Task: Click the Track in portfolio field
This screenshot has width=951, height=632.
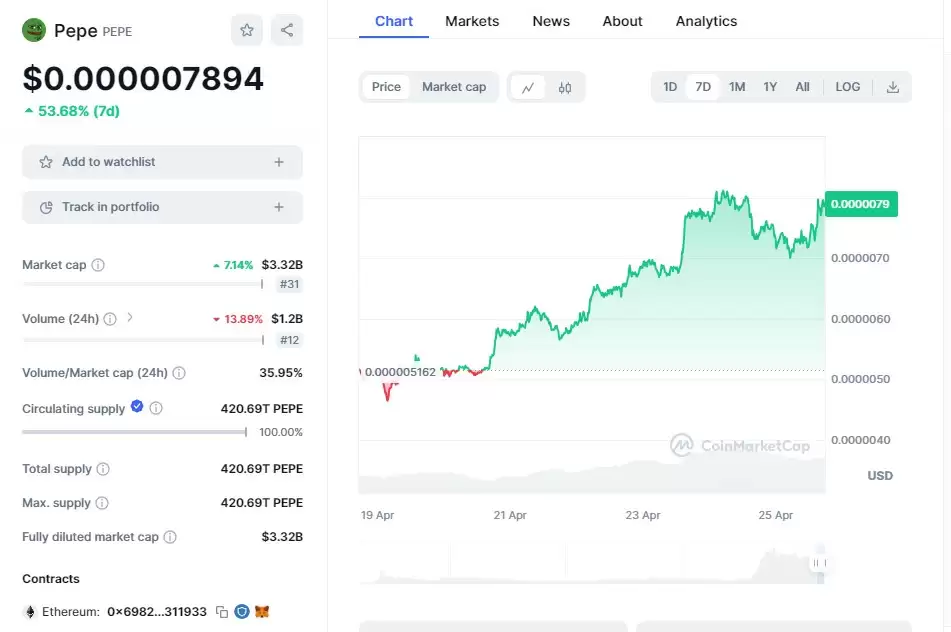Action: (162, 207)
